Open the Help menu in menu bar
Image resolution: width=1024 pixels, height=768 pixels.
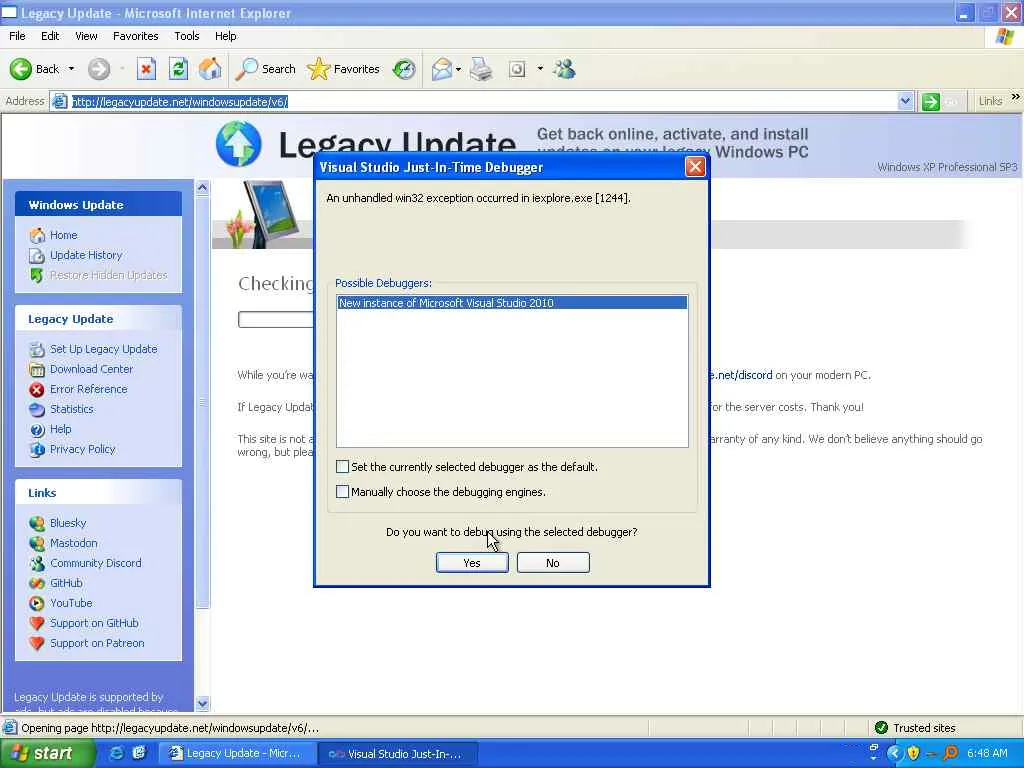click(x=225, y=36)
